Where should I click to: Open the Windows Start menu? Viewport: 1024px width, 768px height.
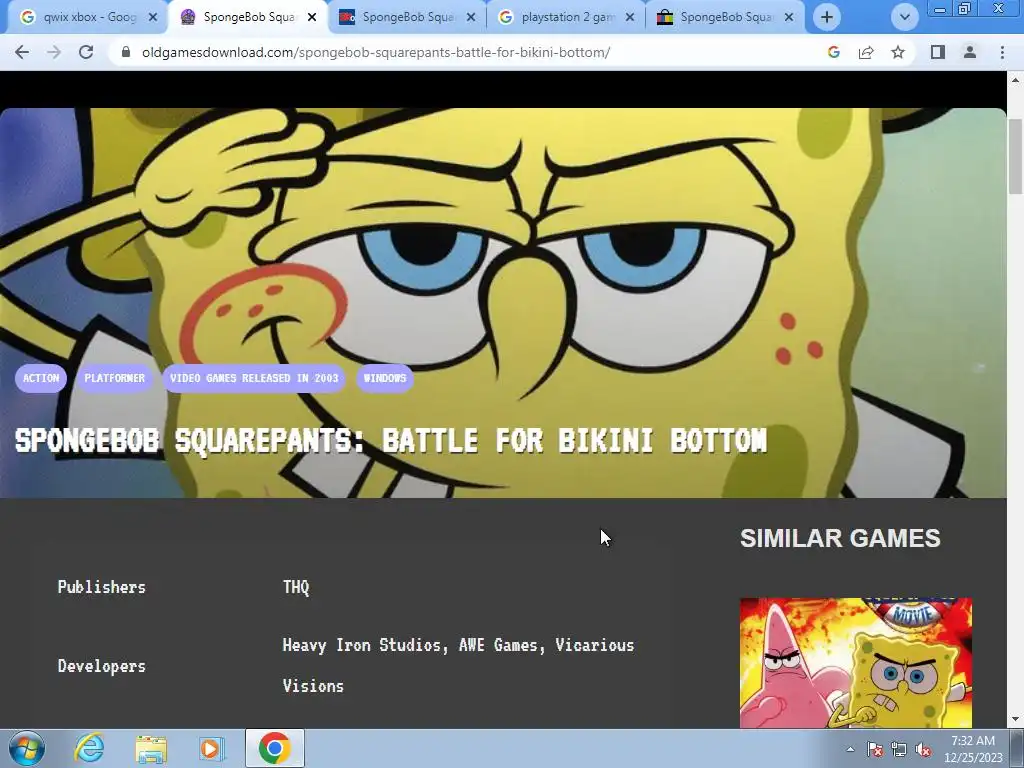[x=27, y=748]
